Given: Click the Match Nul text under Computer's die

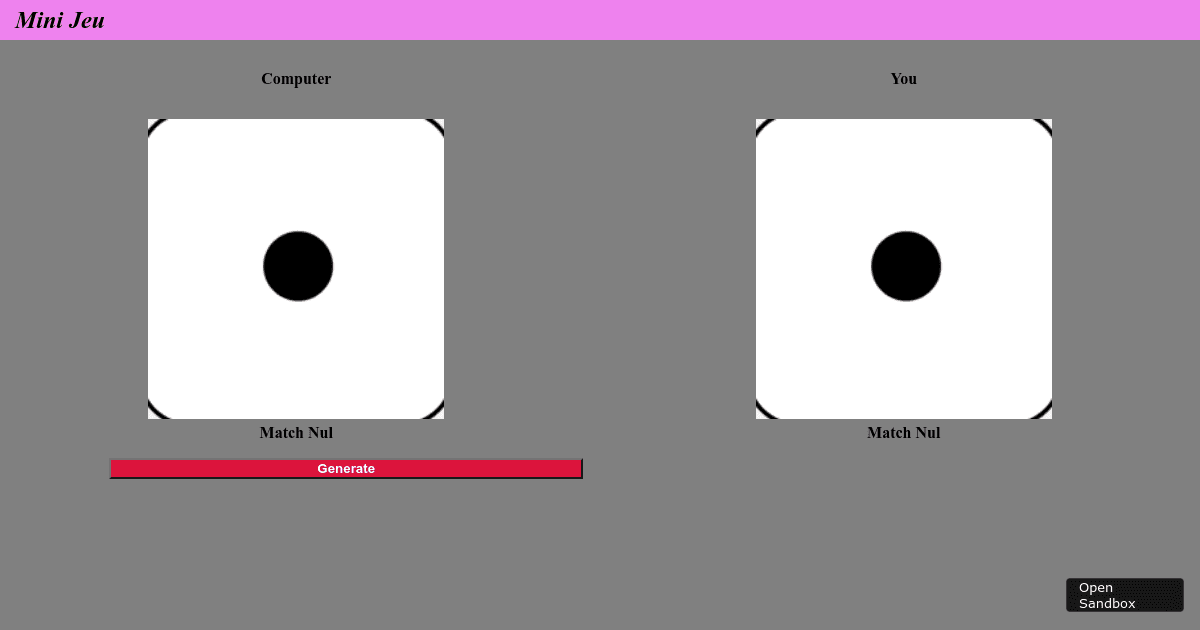Looking at the screenshot, I should coord(296,432).
